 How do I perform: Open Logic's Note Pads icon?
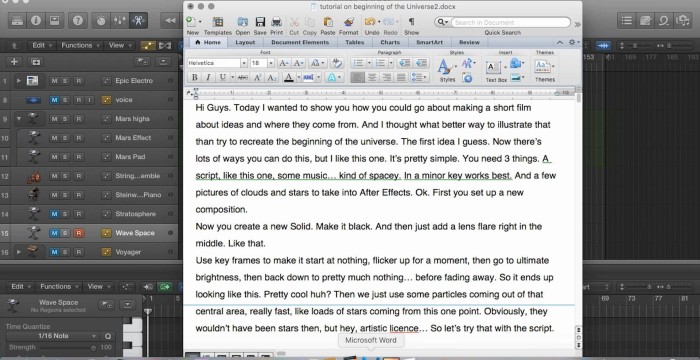pyautogui.click(x=645, y=20)
